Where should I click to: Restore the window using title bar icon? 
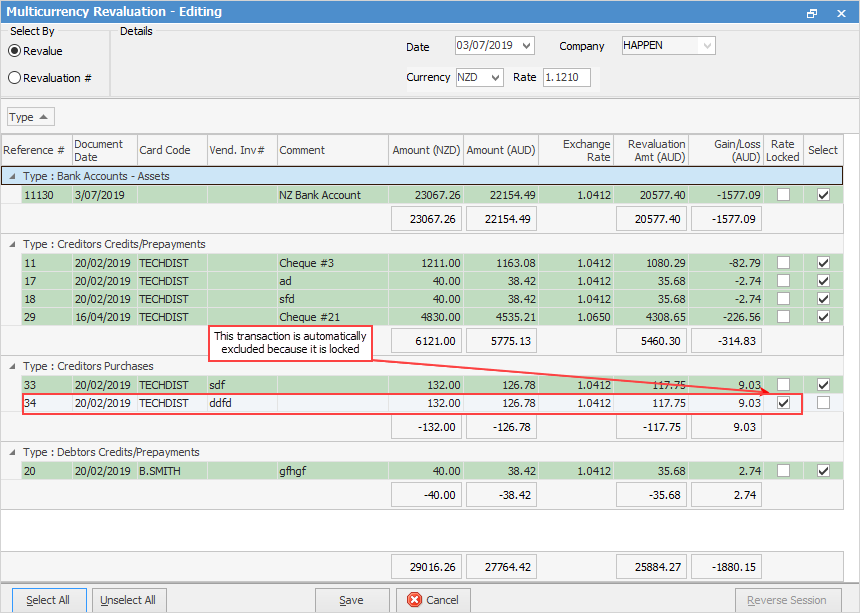point(812,13)
